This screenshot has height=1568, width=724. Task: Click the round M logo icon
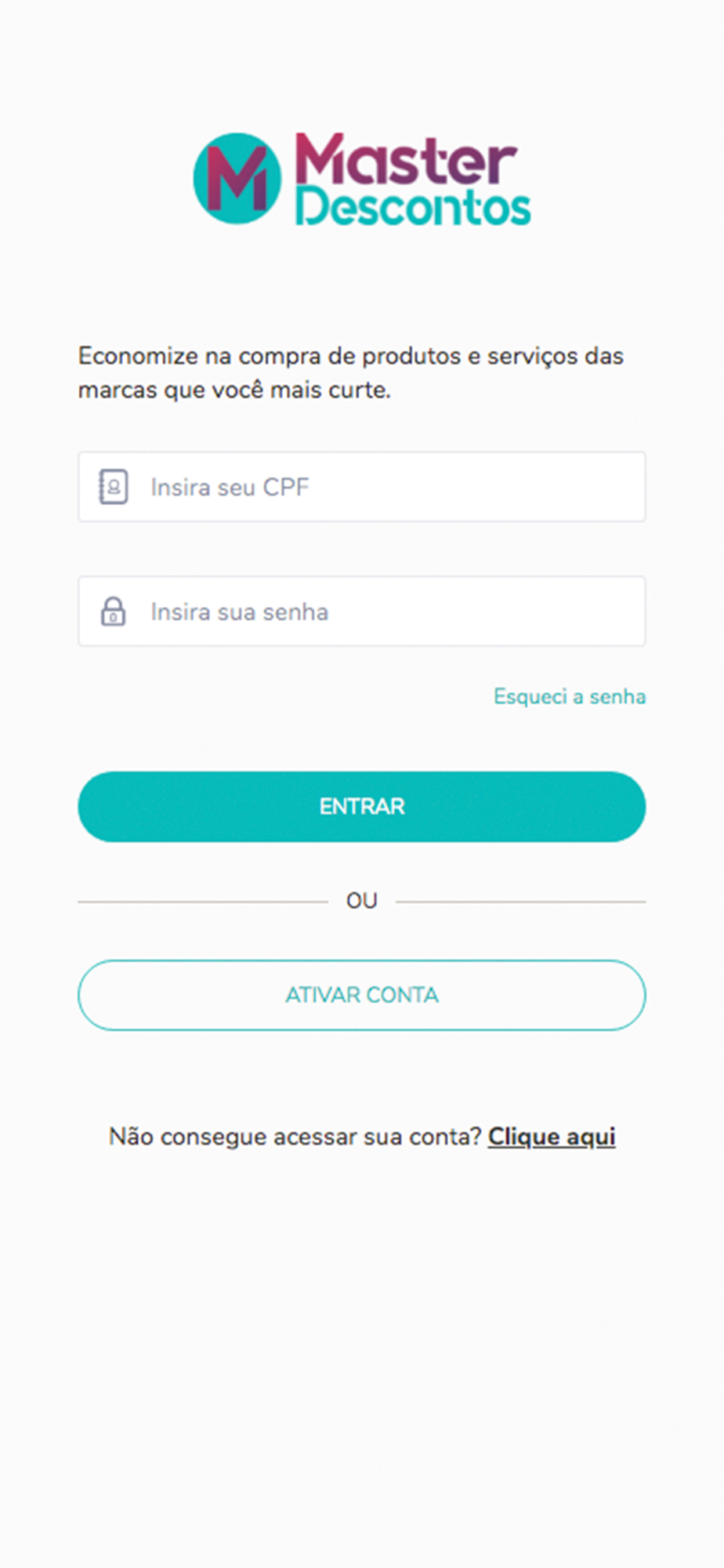click(x=237, y=179)
